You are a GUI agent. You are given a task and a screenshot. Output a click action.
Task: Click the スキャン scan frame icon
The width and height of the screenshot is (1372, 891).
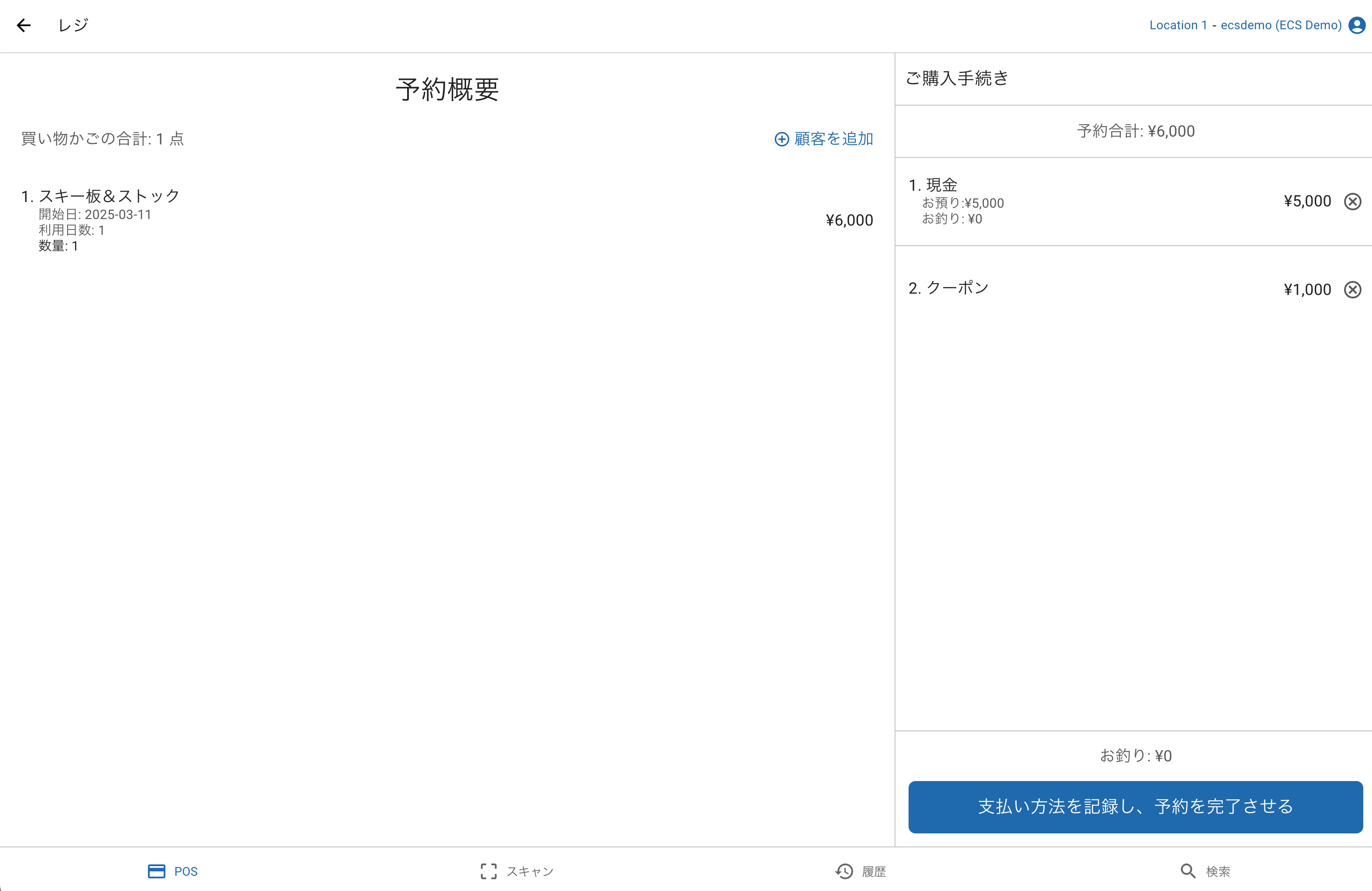pos(488,871)
